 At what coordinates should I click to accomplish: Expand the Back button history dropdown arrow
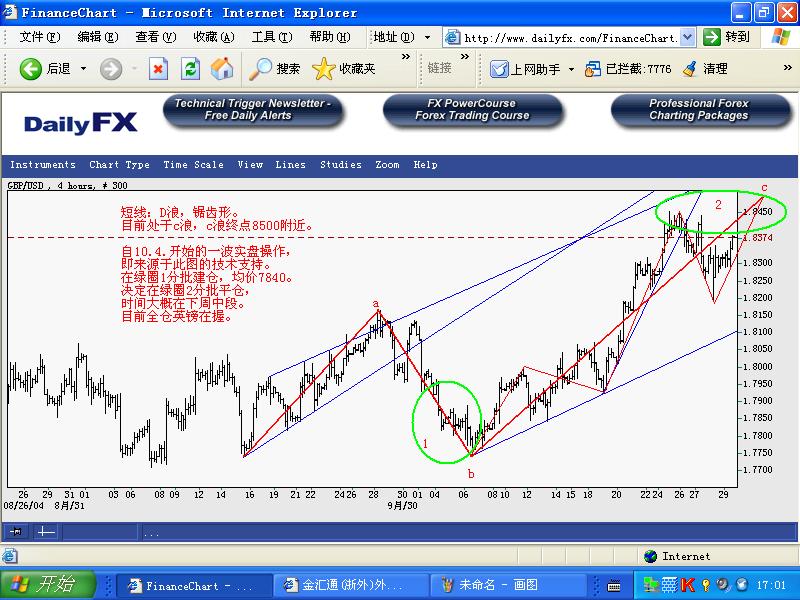click(83, 69)
